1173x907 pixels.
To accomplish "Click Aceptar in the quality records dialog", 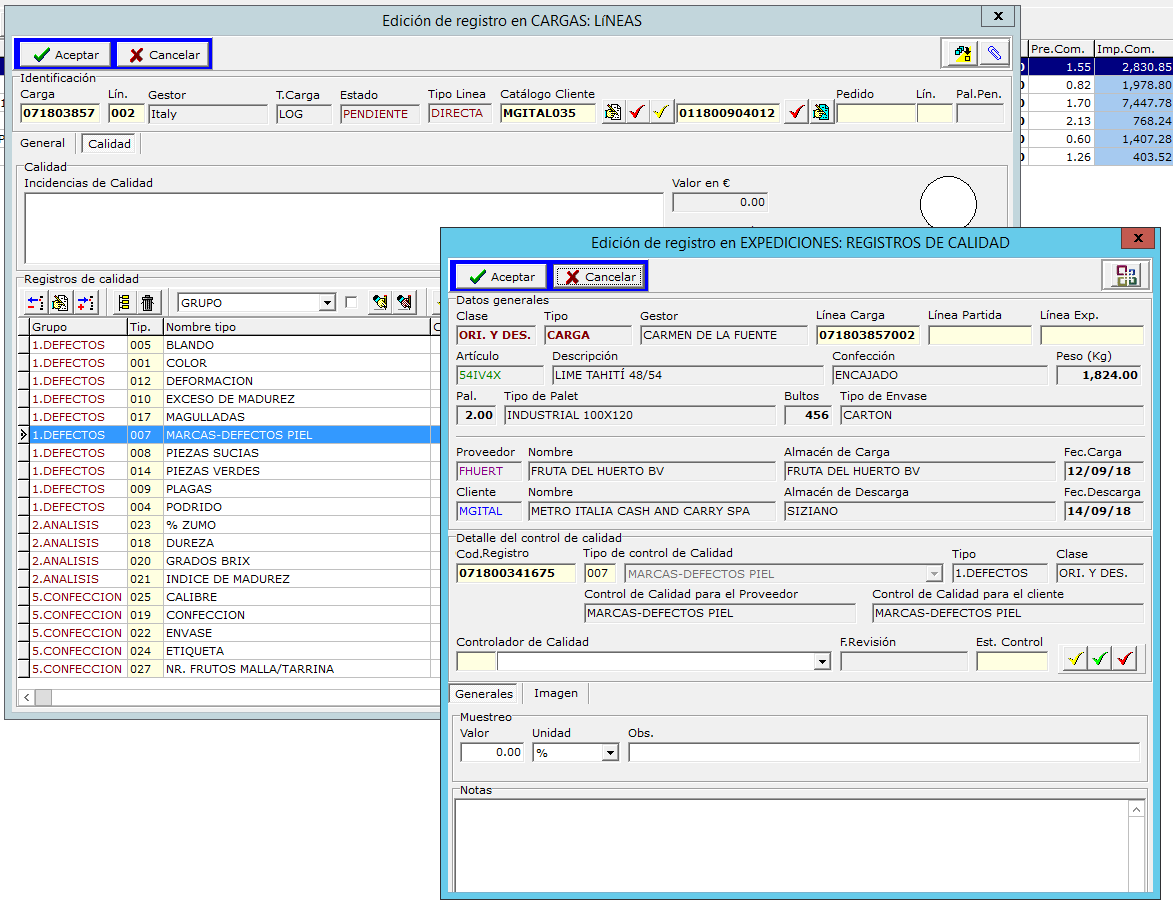I will (502, 277).
